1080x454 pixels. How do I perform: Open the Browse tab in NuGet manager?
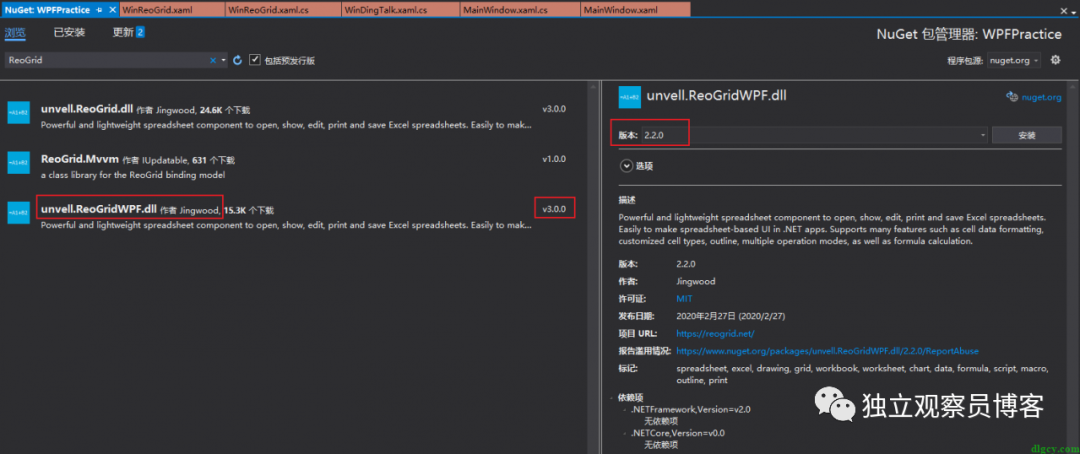tap(15, 32)
